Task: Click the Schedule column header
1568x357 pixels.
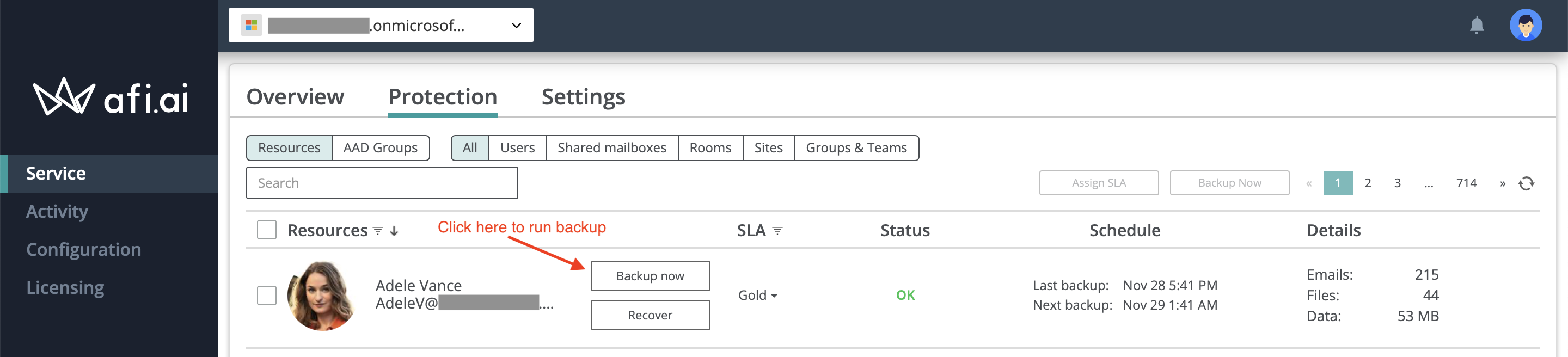Action: [x=1125, y=231]
